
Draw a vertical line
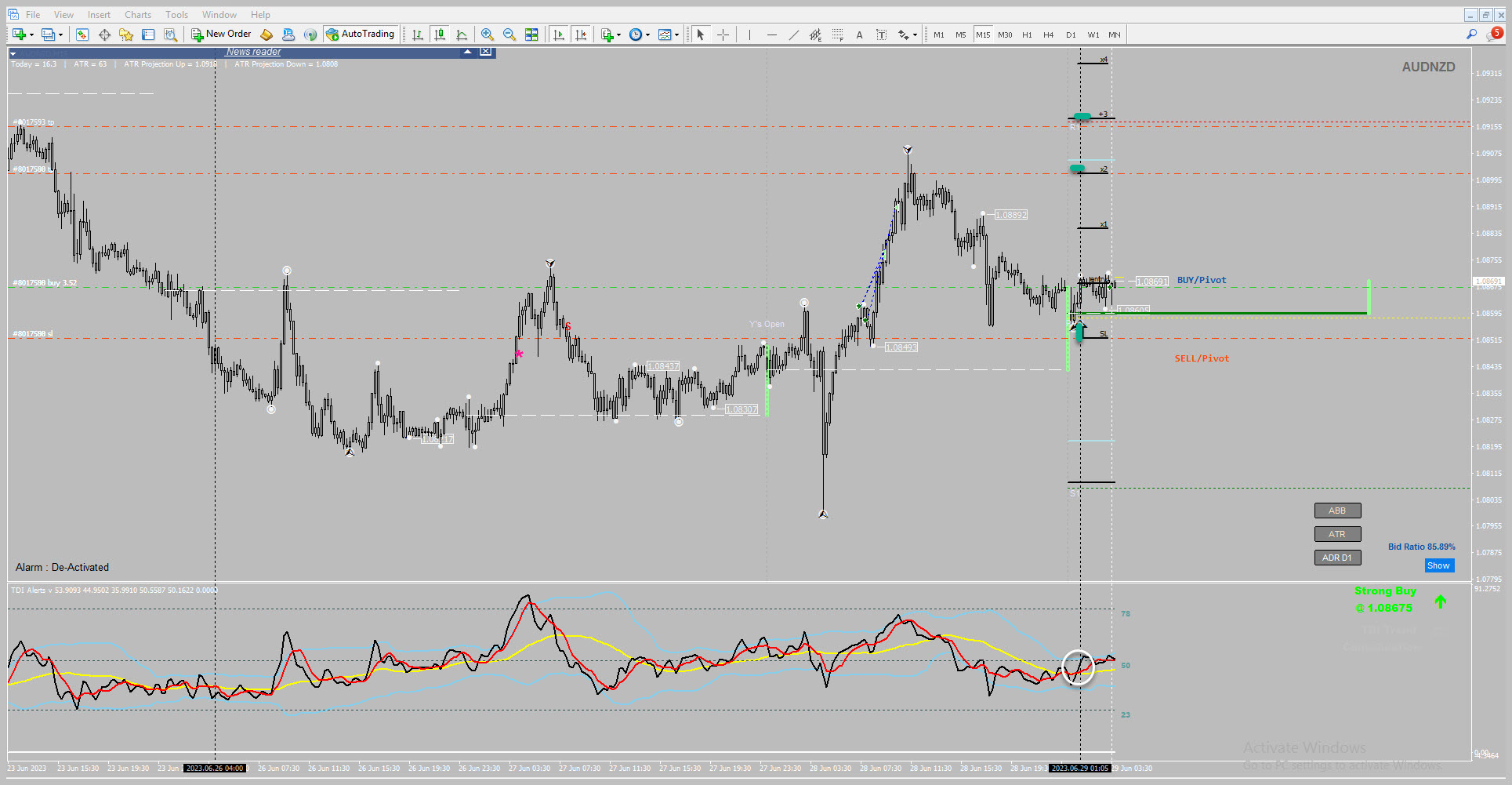(x=749, y=35)
